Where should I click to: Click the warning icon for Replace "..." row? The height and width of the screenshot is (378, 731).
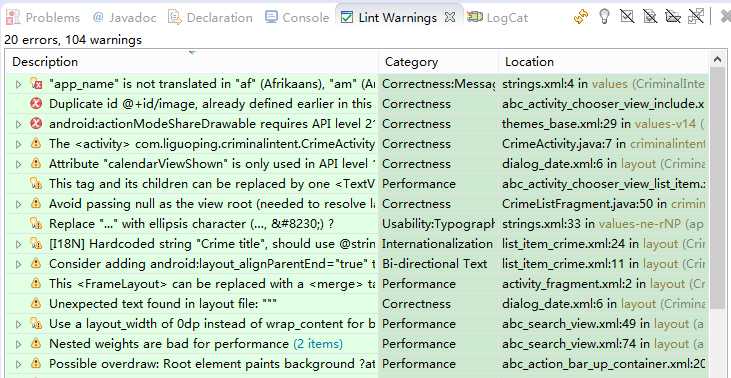tap(36, 224)
